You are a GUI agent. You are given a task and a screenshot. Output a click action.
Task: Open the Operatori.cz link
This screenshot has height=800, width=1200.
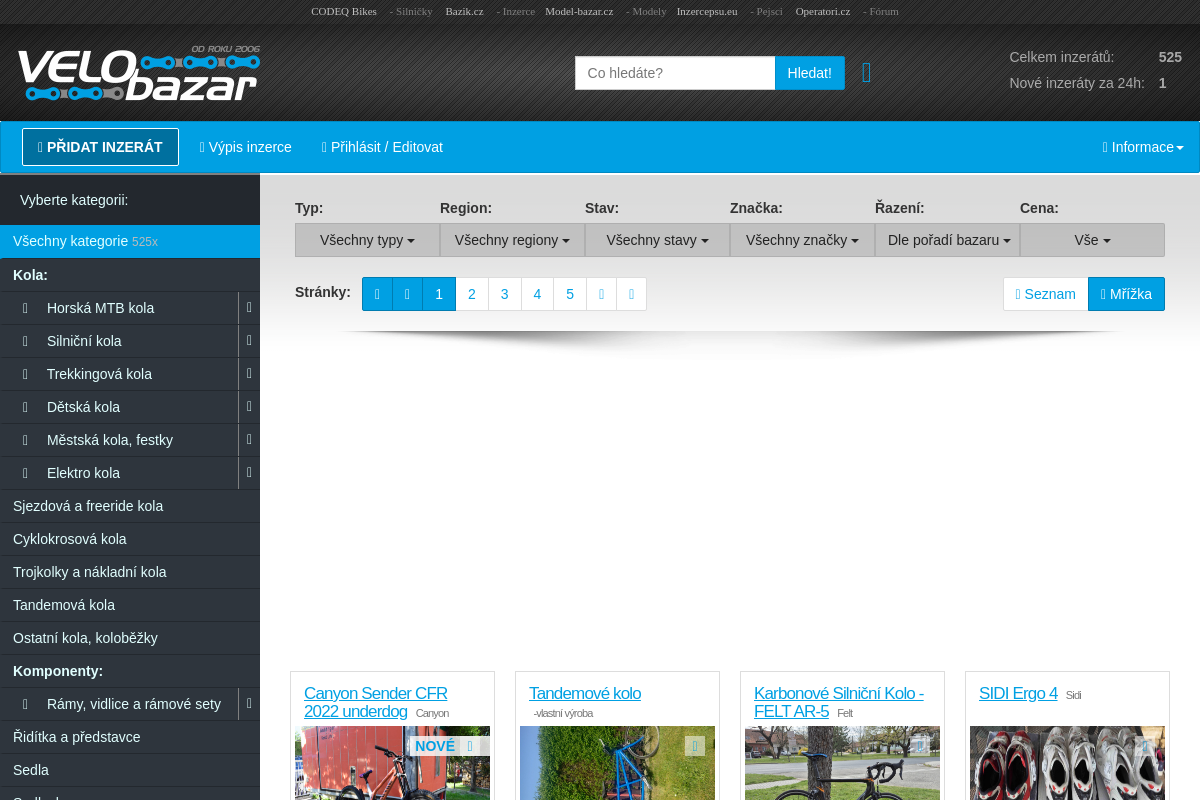823,11
